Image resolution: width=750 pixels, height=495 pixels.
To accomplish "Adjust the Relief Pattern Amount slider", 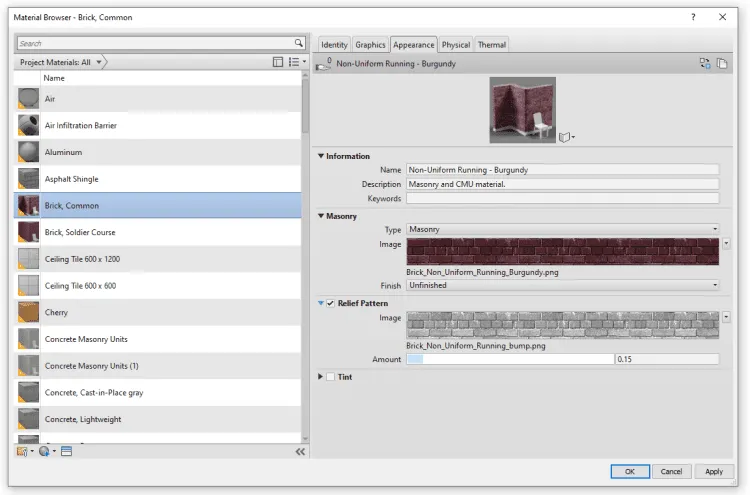I will point(510,359).
